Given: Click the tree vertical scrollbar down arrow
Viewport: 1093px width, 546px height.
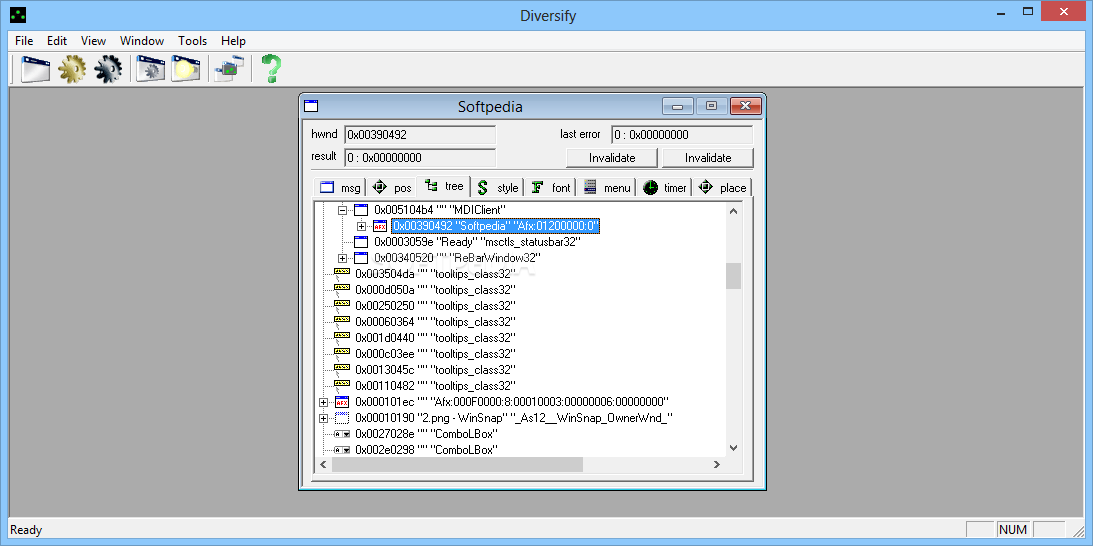Looking at the screenshot, I should coord(733,448).
